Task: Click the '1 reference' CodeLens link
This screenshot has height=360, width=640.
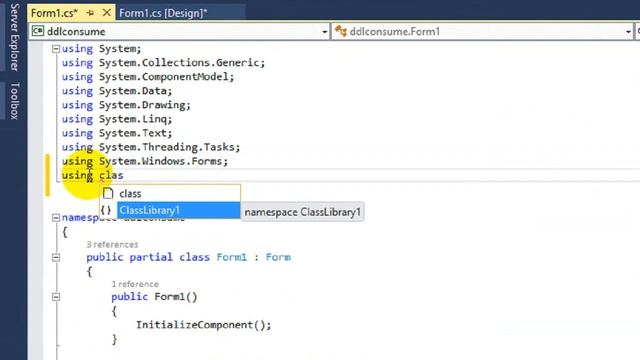Action: [135, 284]
